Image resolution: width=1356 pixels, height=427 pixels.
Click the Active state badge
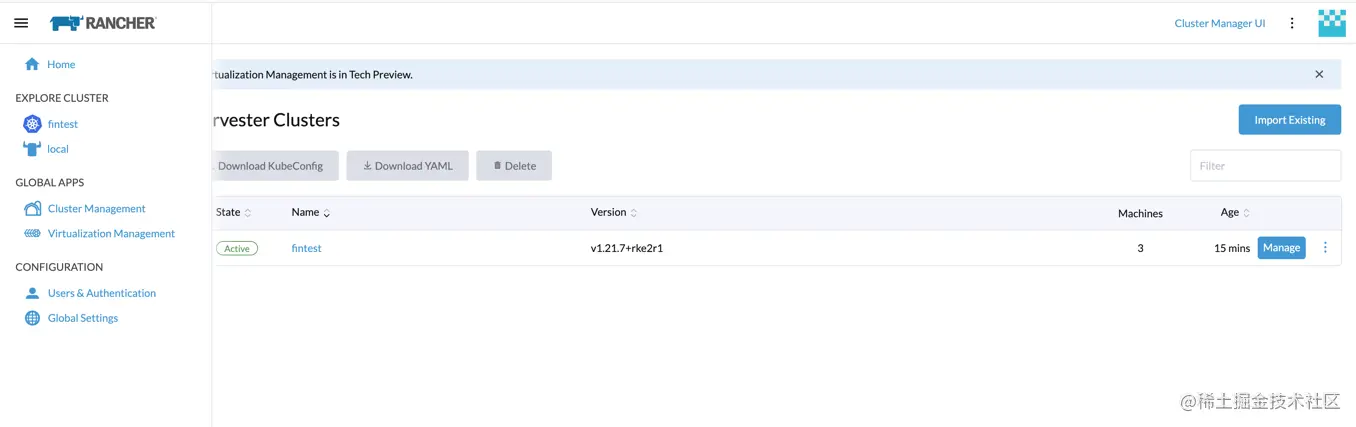(237, 248)
